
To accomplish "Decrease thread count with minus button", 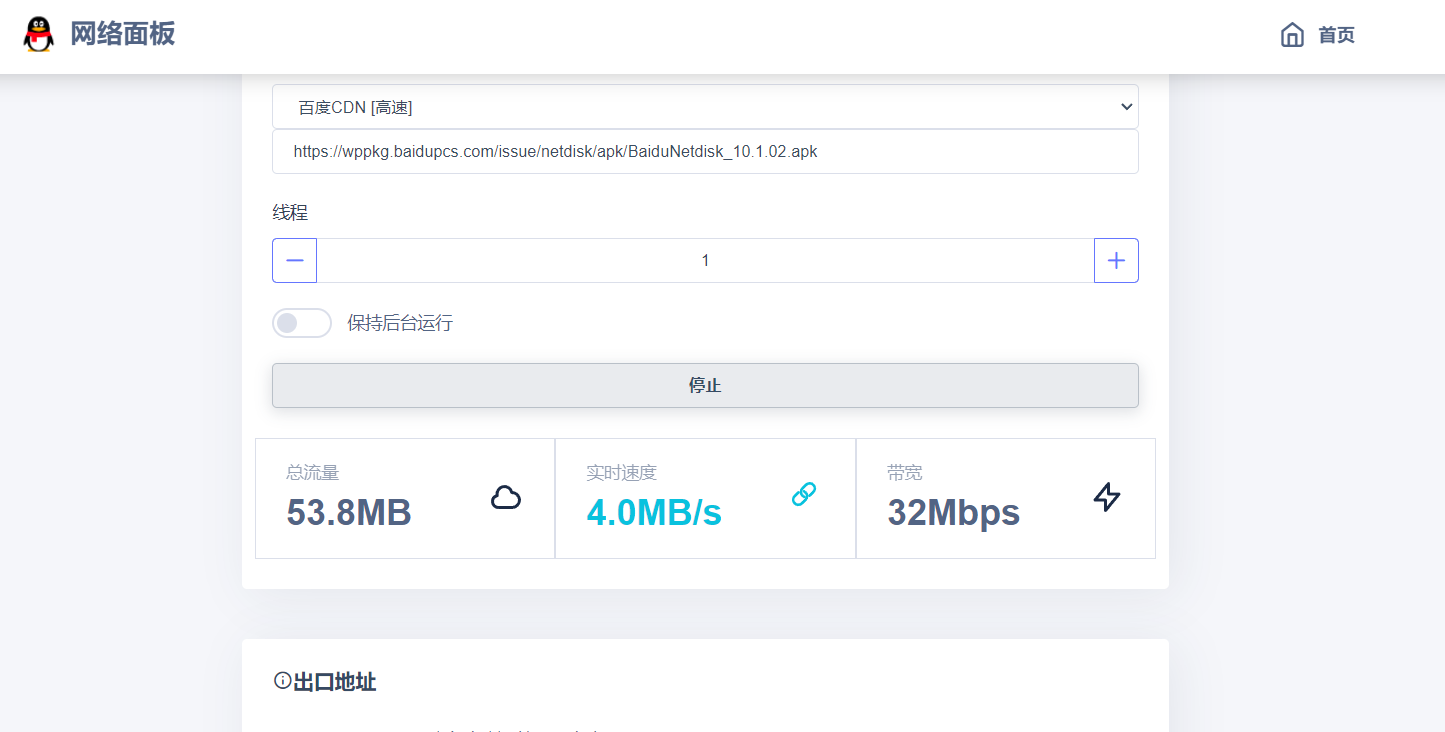I will tap(295, 261).
